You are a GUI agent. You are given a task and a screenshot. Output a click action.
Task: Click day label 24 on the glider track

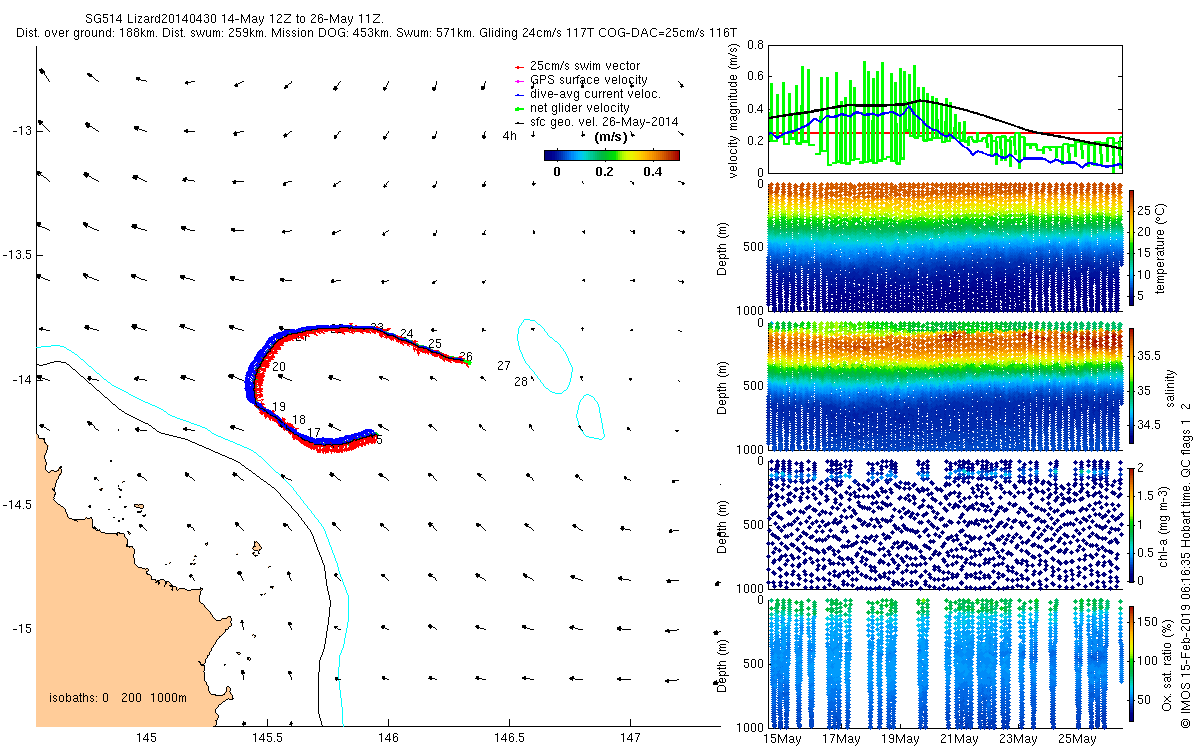pyautogui.click(x=406, y=334)
